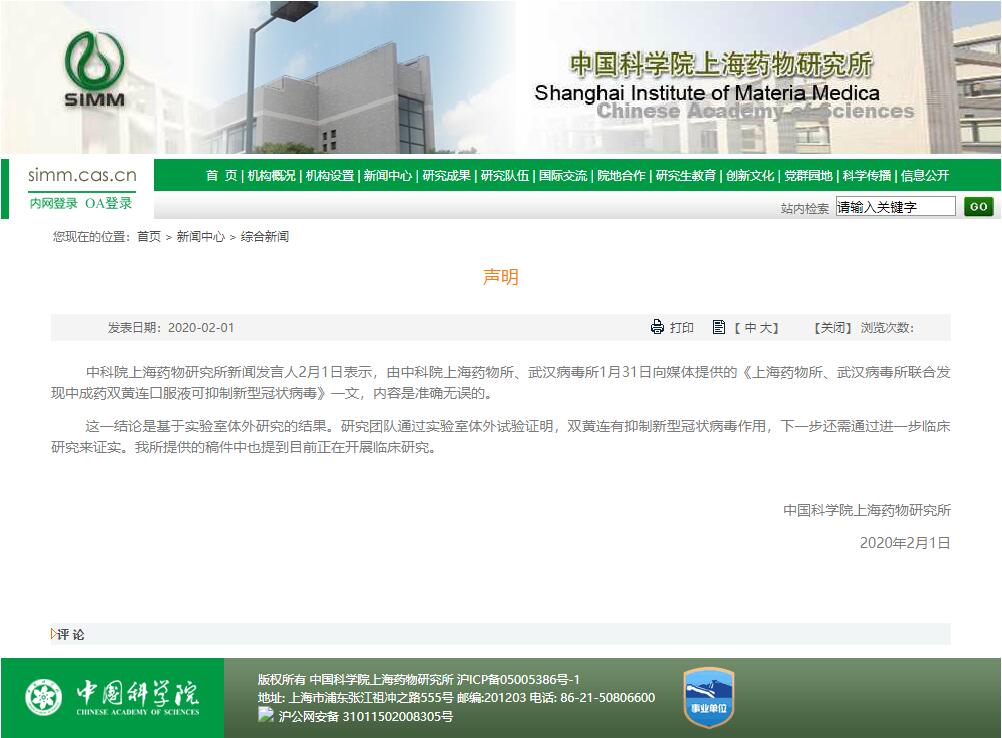Select the 科学传播 menu item
The image size is (1002, 738).
(867, 176)
